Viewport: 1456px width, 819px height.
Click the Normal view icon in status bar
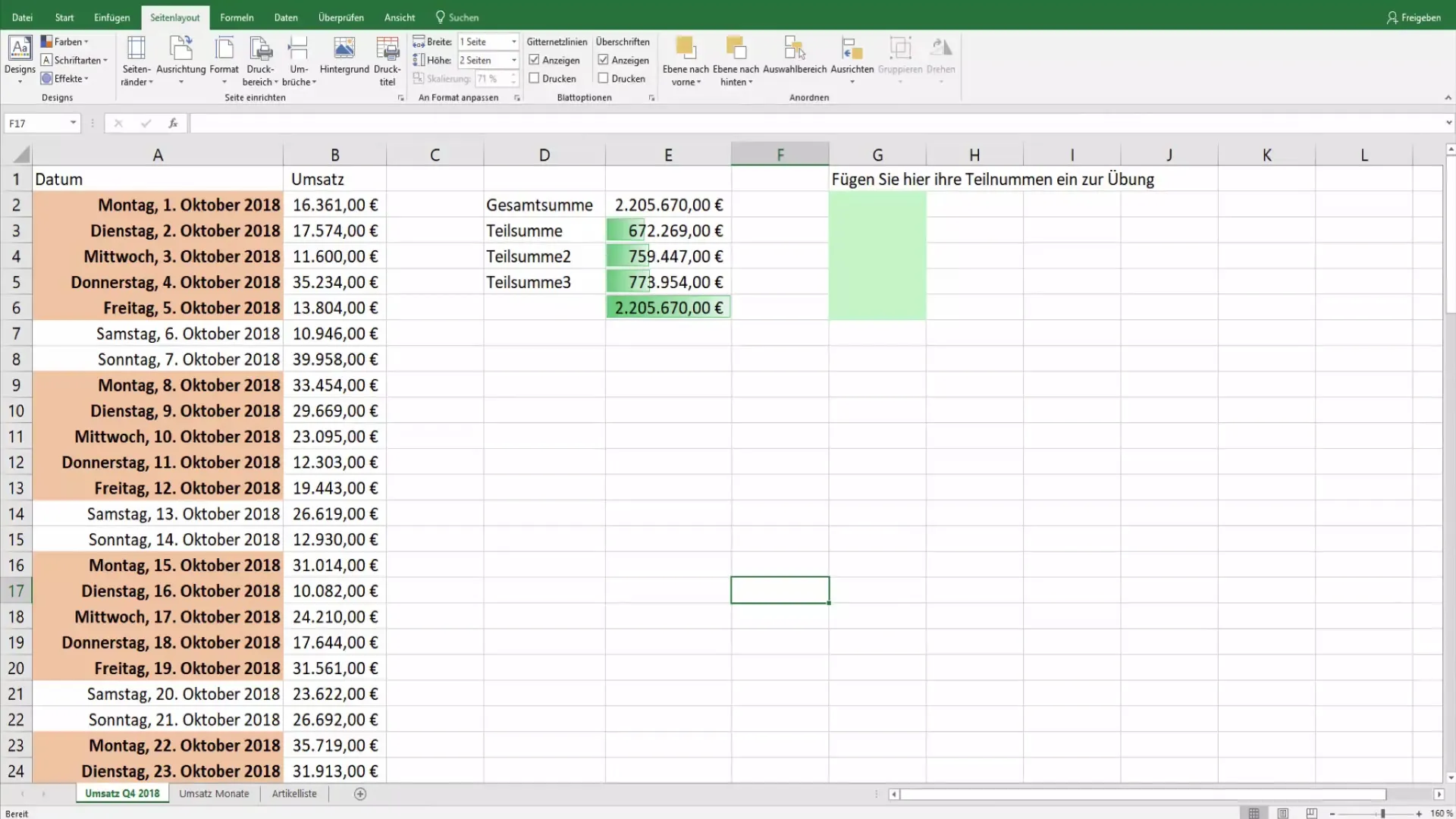[1254, 813]
